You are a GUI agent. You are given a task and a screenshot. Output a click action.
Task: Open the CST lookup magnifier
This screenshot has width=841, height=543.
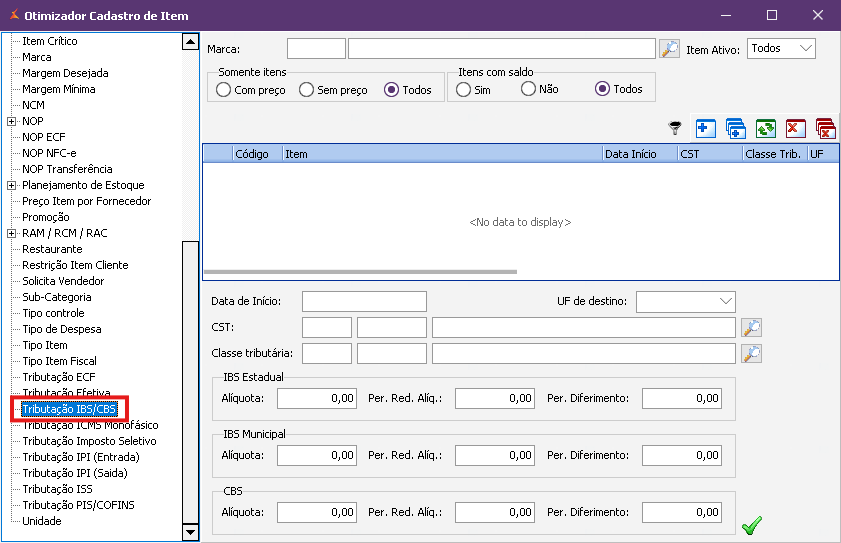tap(751, 328)
